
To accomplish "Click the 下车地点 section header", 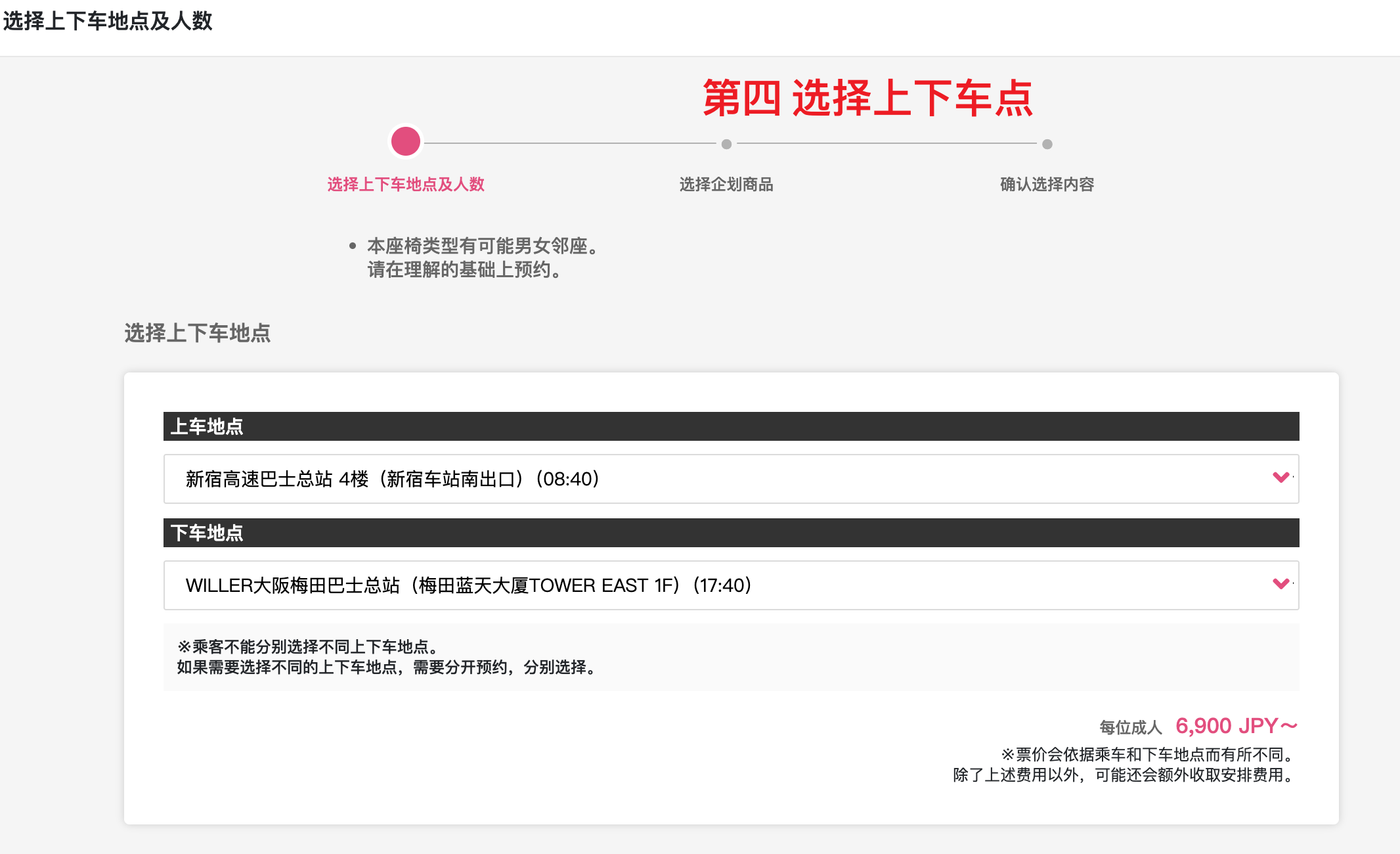I will [731, 533].
